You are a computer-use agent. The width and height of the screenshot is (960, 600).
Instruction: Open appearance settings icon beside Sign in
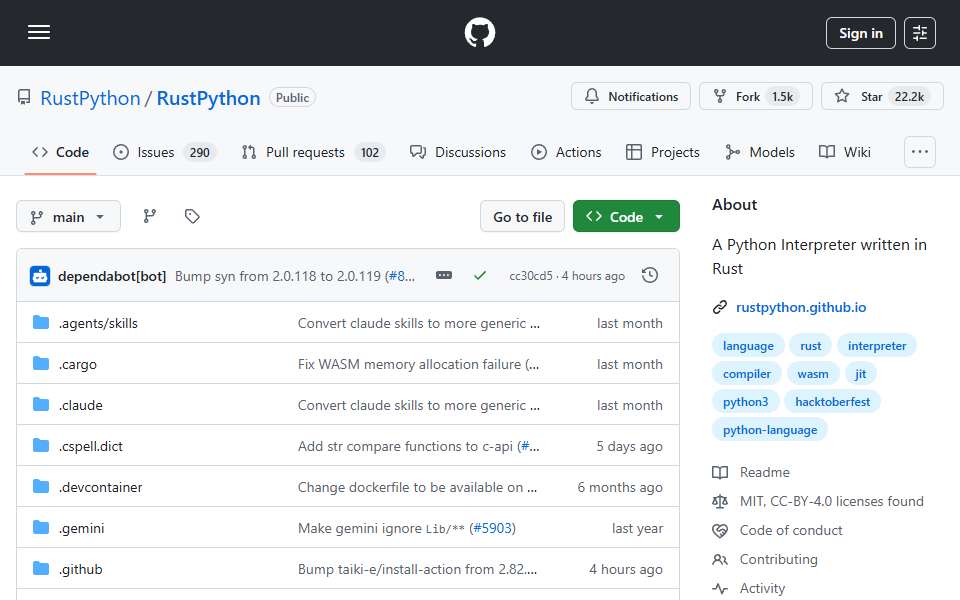(x=920, y=33)
